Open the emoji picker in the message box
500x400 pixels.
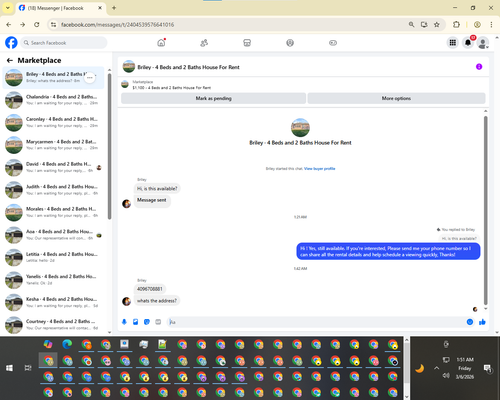[x=470, y=322]
